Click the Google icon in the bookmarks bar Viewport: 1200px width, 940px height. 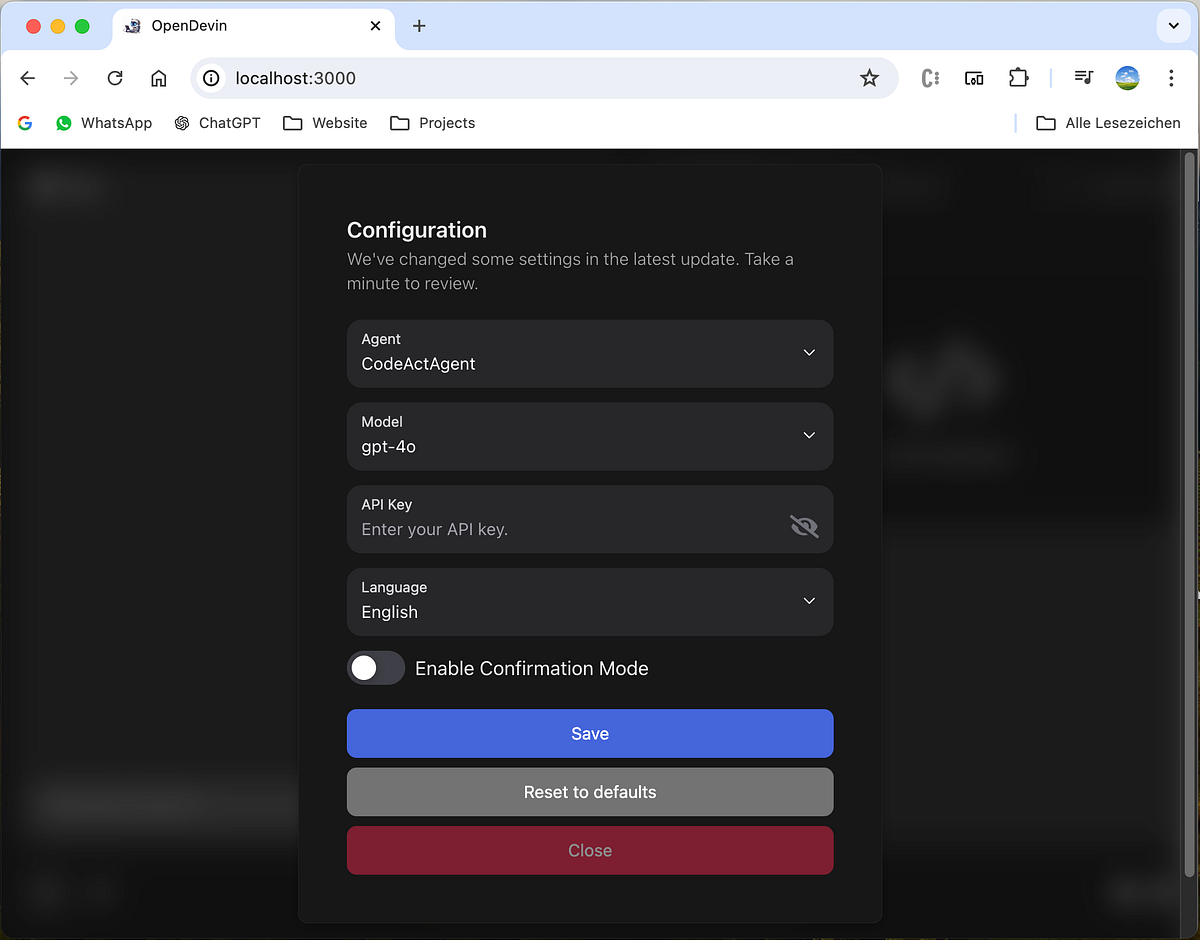coord(24,122)
